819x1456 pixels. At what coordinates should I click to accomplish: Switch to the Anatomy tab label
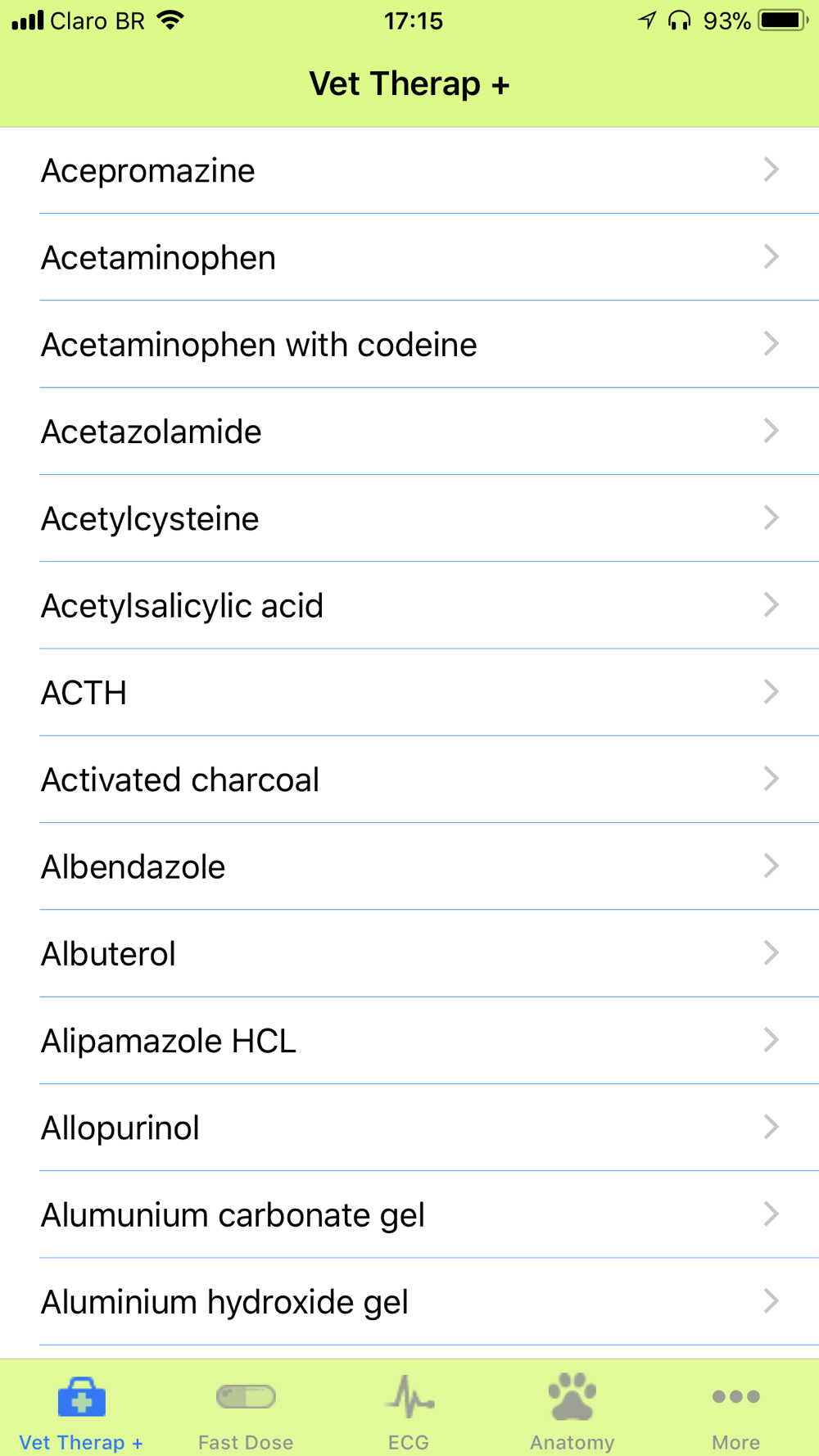tap(572, 1442)
